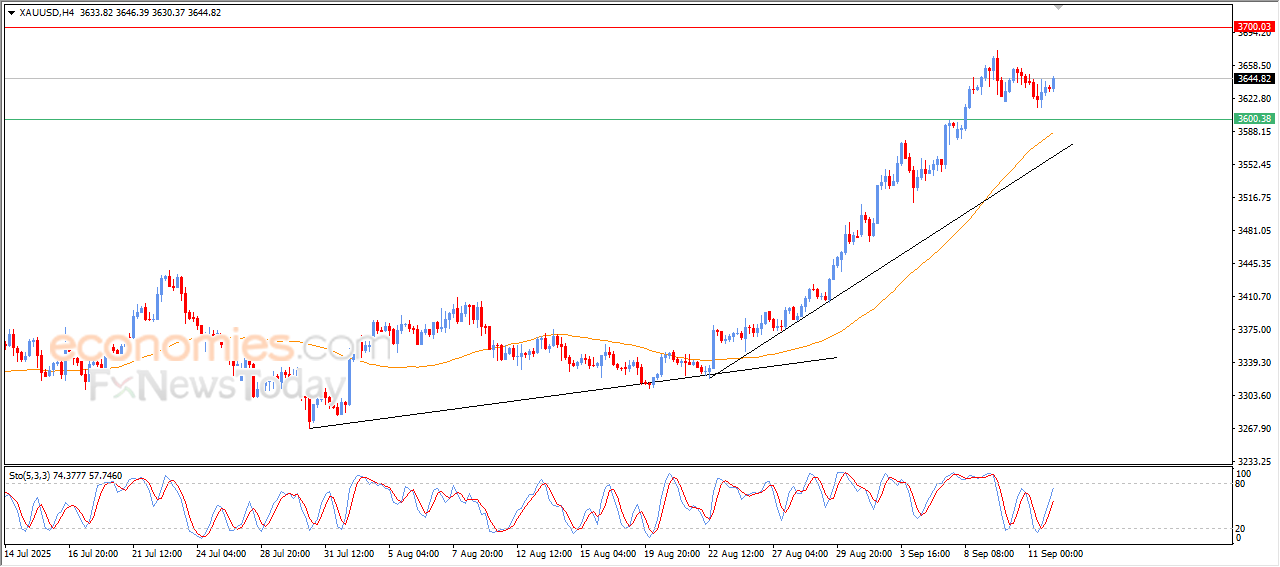The height and width of the screenshot is (567, 1280).
Task: Click the 14 Jul 2025 date label
Action: tap(26, 553)
